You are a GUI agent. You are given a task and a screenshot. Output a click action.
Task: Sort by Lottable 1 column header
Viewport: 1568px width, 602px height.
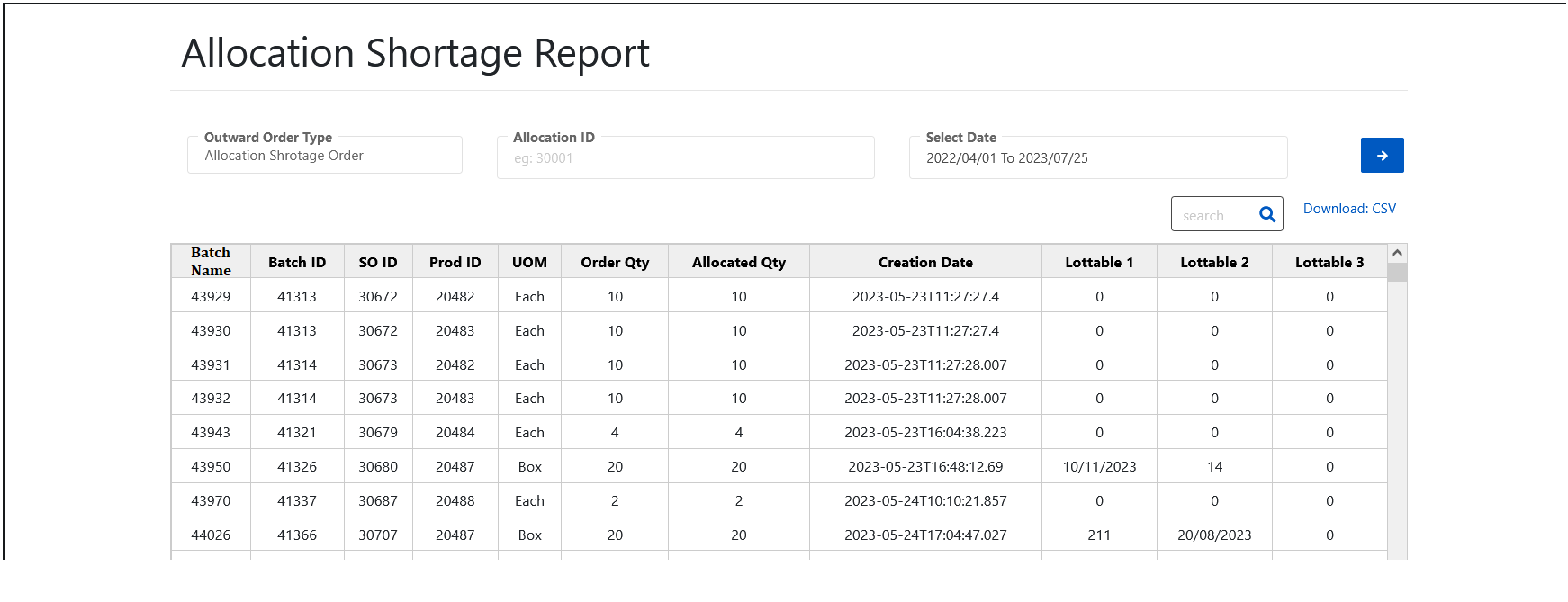pyautogui.click(x=1099, y=263)
